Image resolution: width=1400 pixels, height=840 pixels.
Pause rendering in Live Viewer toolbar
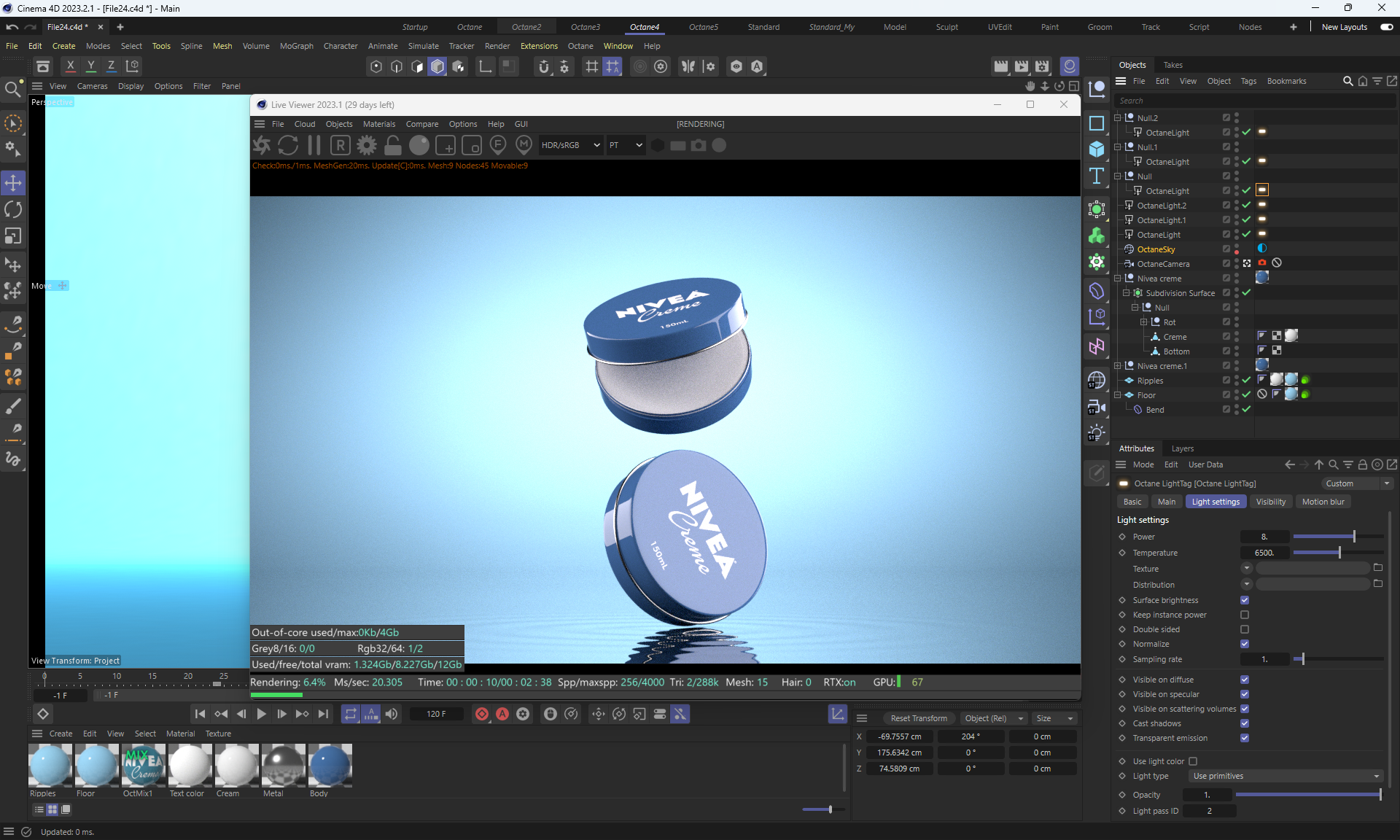pos(314,145)
